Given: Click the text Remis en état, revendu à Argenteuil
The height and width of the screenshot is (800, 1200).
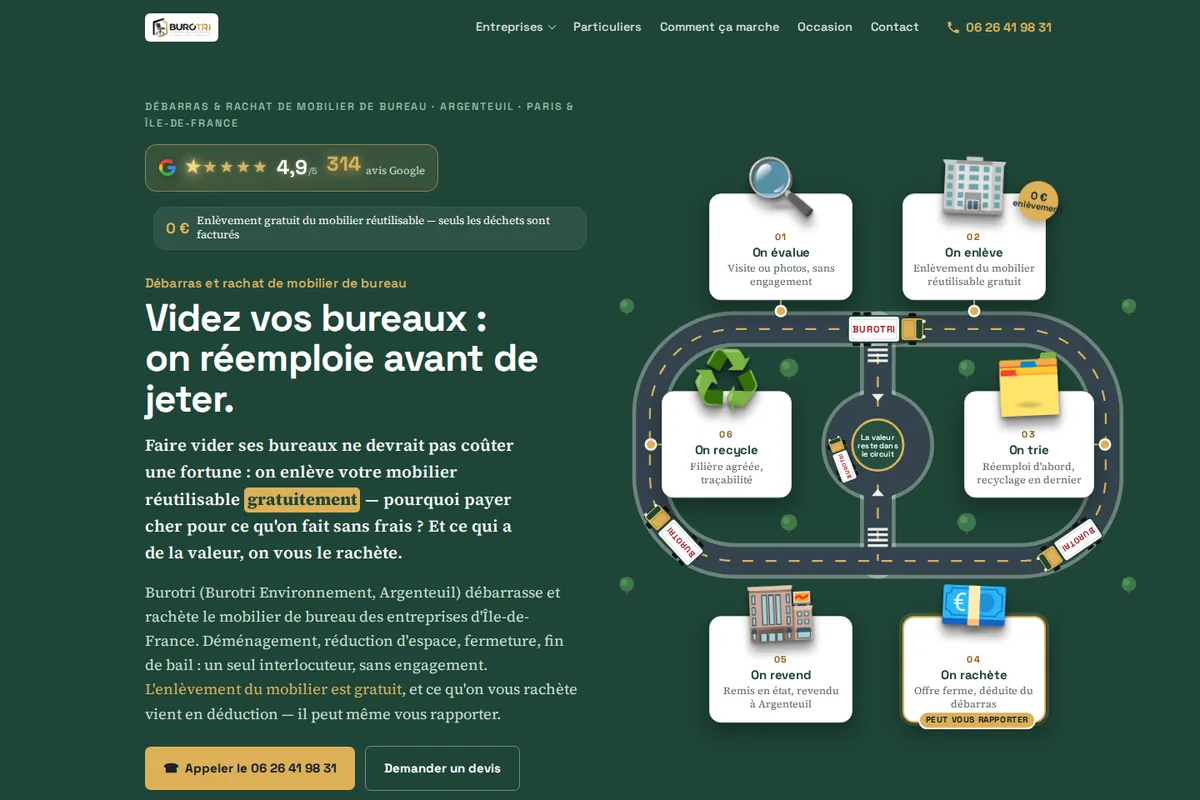Looking at the screenshot, I should pyautogui.click(x=781, y=697).
